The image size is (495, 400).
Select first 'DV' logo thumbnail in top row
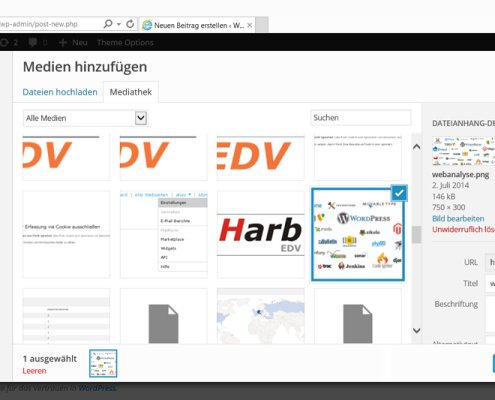tap(66, 157)
